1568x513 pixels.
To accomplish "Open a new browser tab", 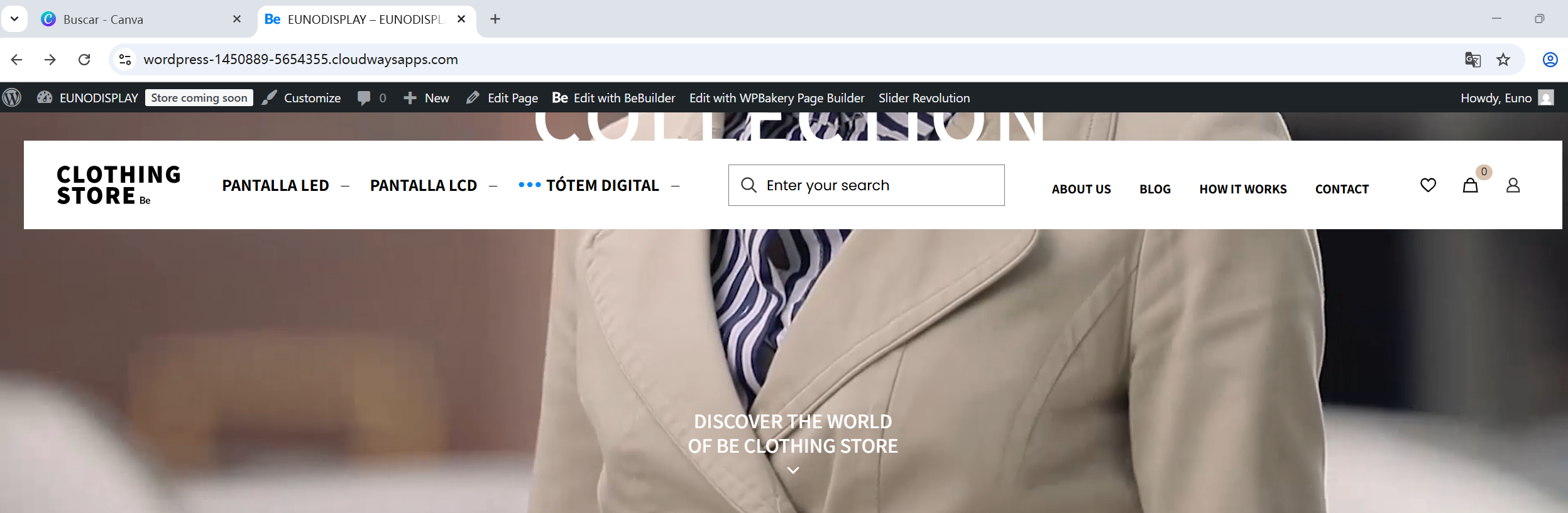I will click(x=495, y=19).
